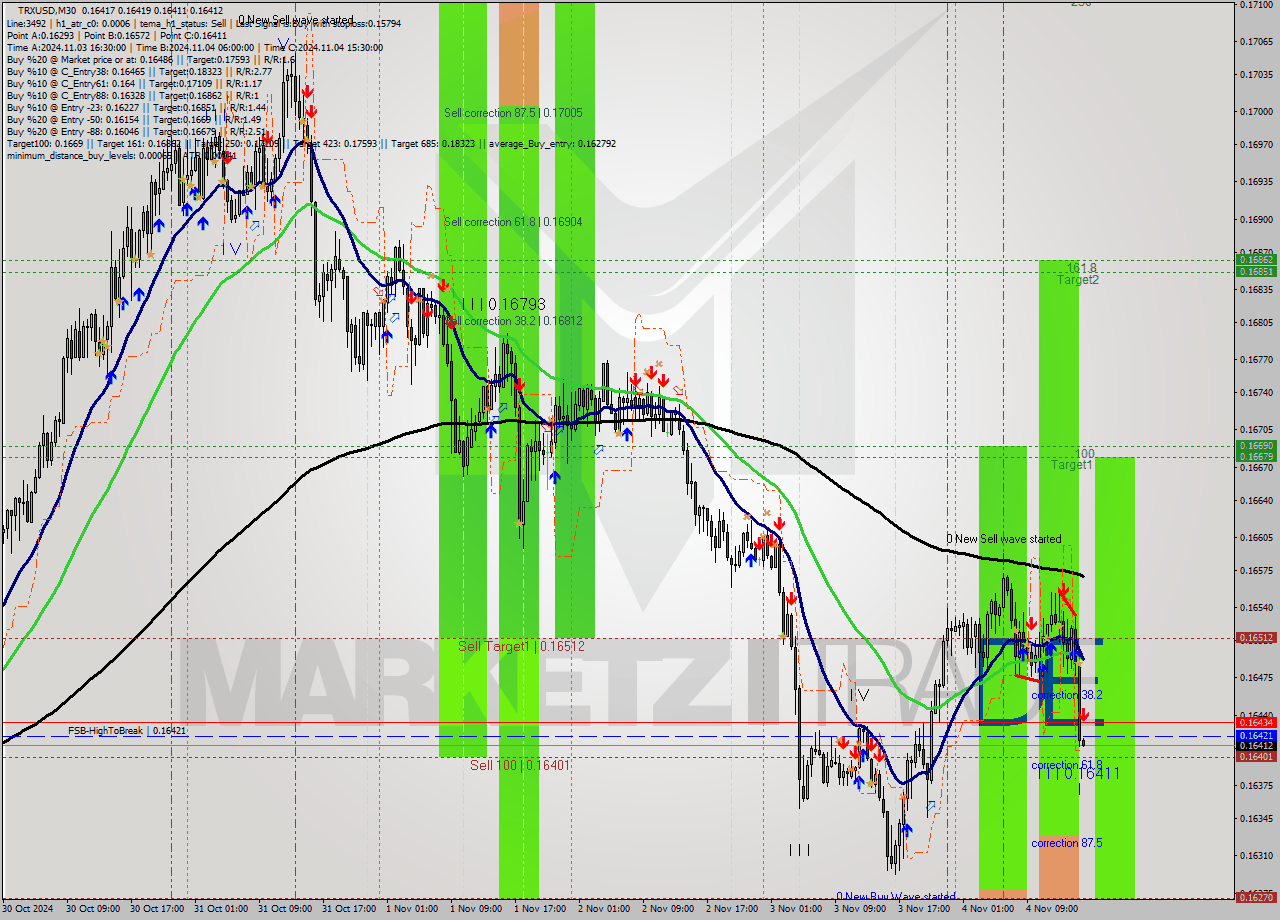
Task: Click '0 New Buy Wave started' label
Action: coord(896,896)
